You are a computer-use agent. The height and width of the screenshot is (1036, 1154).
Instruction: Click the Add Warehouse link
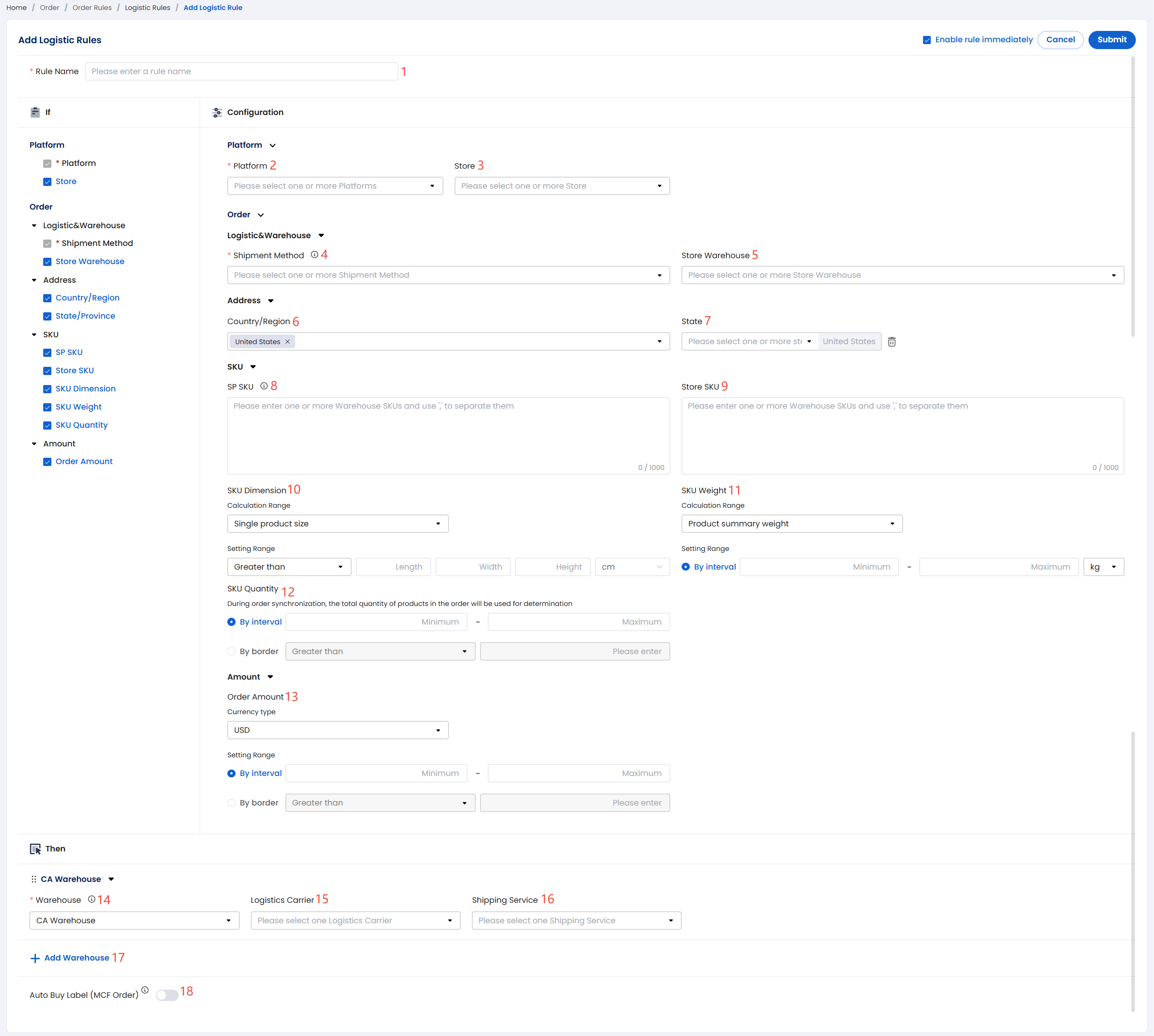click(x=77, y=958)
